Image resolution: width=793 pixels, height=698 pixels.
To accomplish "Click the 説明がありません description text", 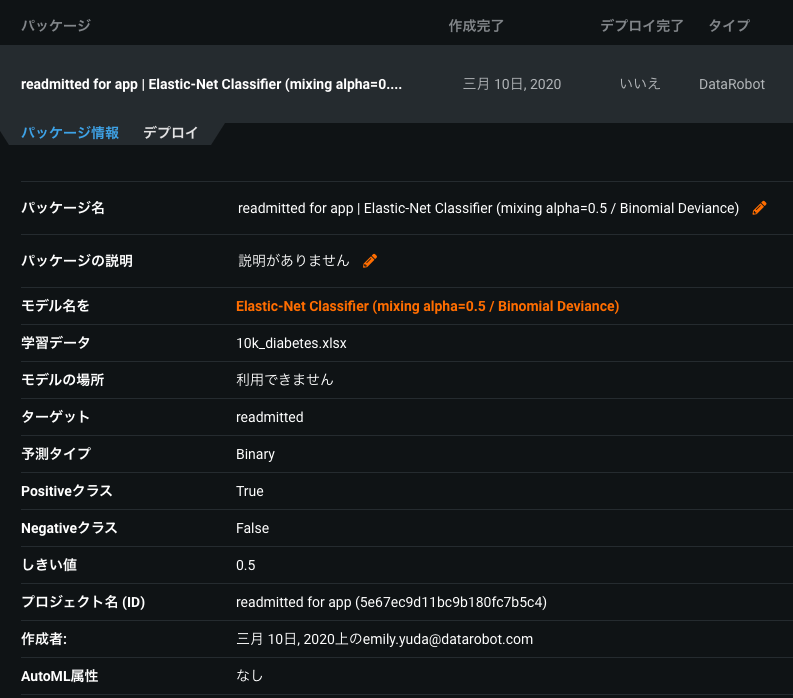I will pyautogui.click(x=294, y=261).
